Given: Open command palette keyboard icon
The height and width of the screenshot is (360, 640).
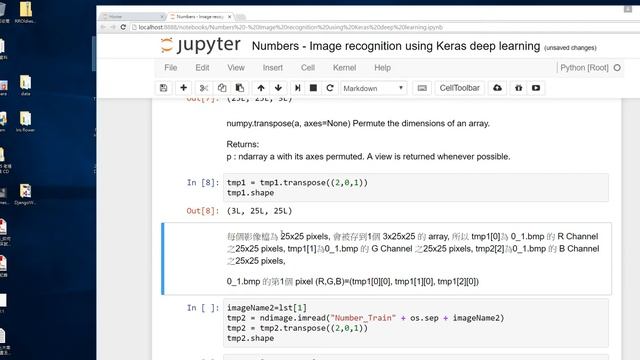Looking at the screenshot, I should (x=422, y=88).
